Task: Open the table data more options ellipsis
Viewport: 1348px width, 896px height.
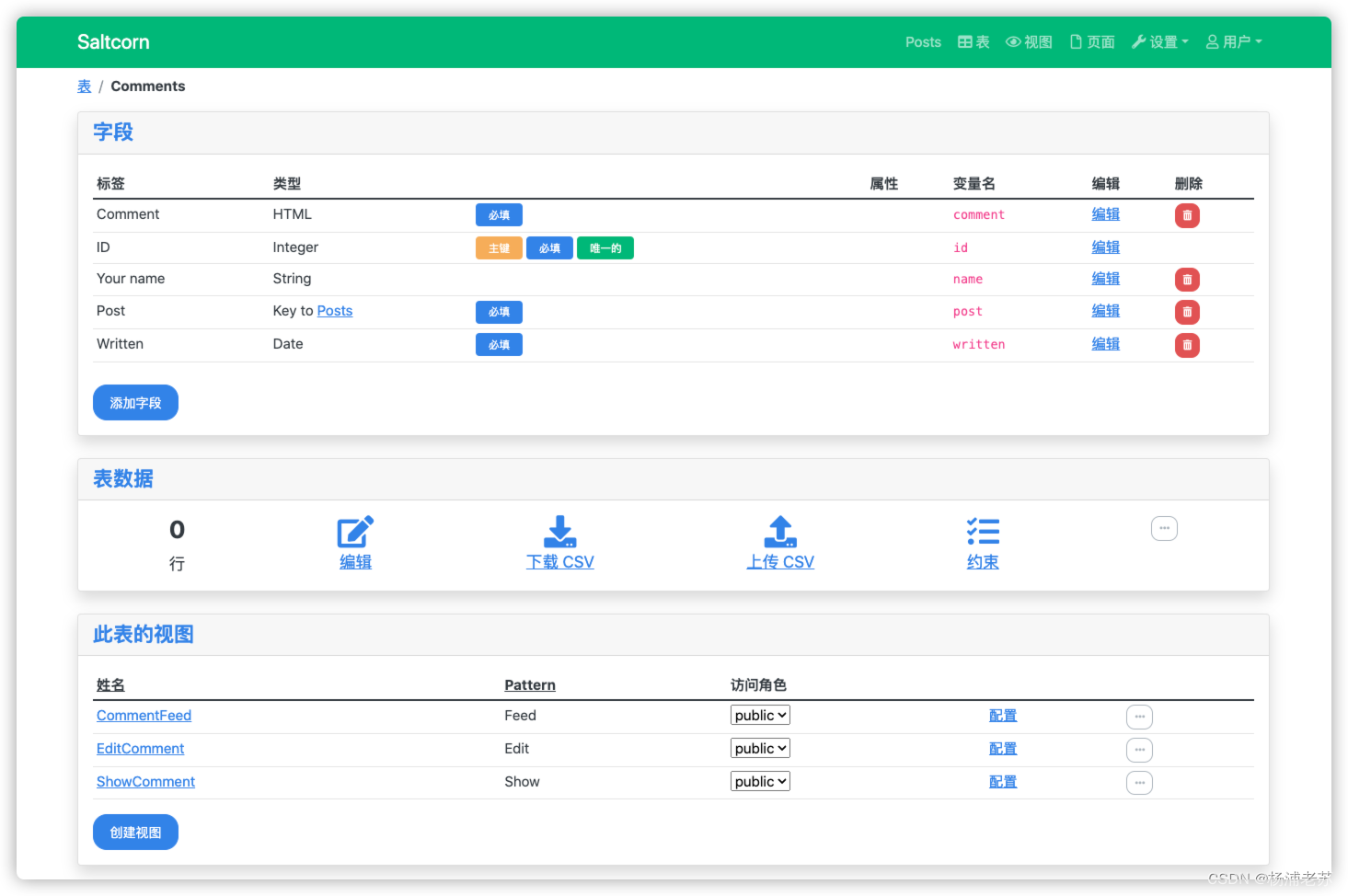Action: 1164,528
